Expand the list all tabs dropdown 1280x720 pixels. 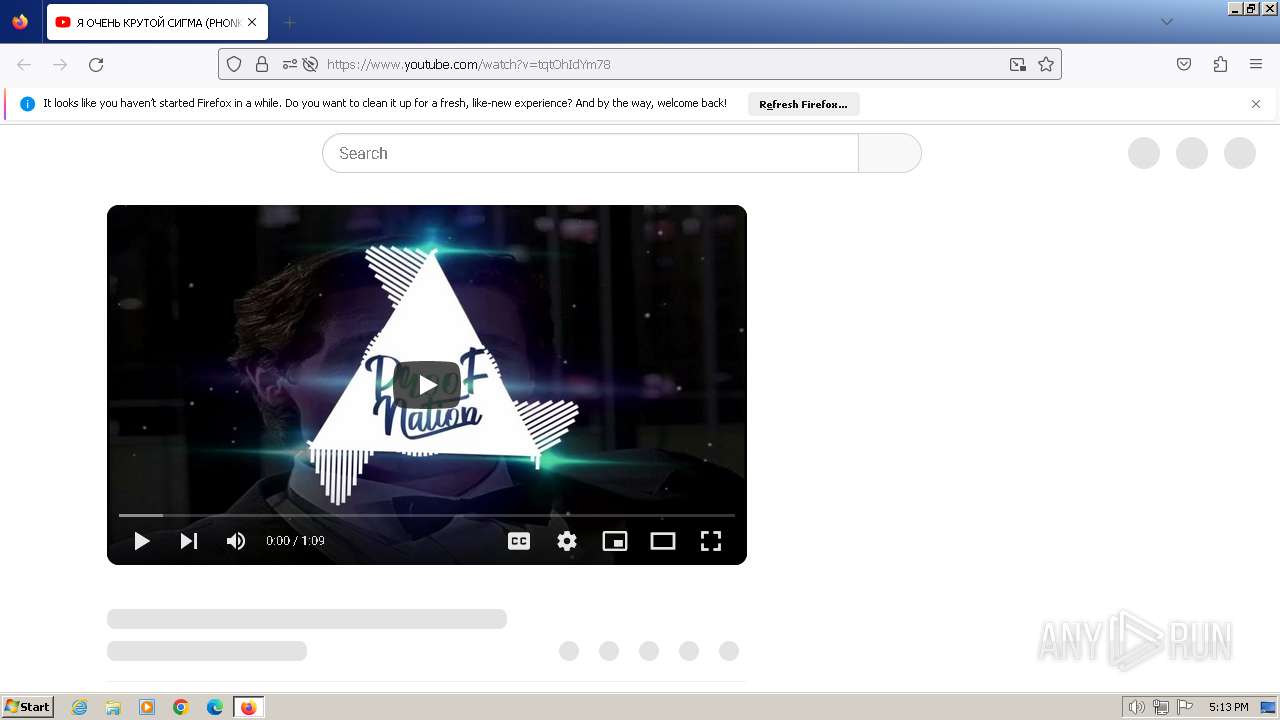pos(1167,22)
